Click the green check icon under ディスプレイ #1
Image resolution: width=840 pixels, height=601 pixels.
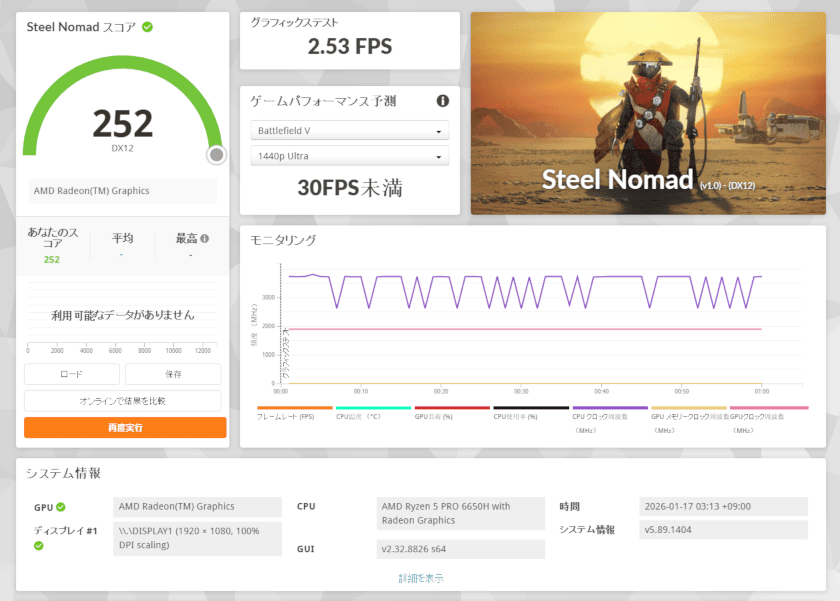tap(39, 546)
